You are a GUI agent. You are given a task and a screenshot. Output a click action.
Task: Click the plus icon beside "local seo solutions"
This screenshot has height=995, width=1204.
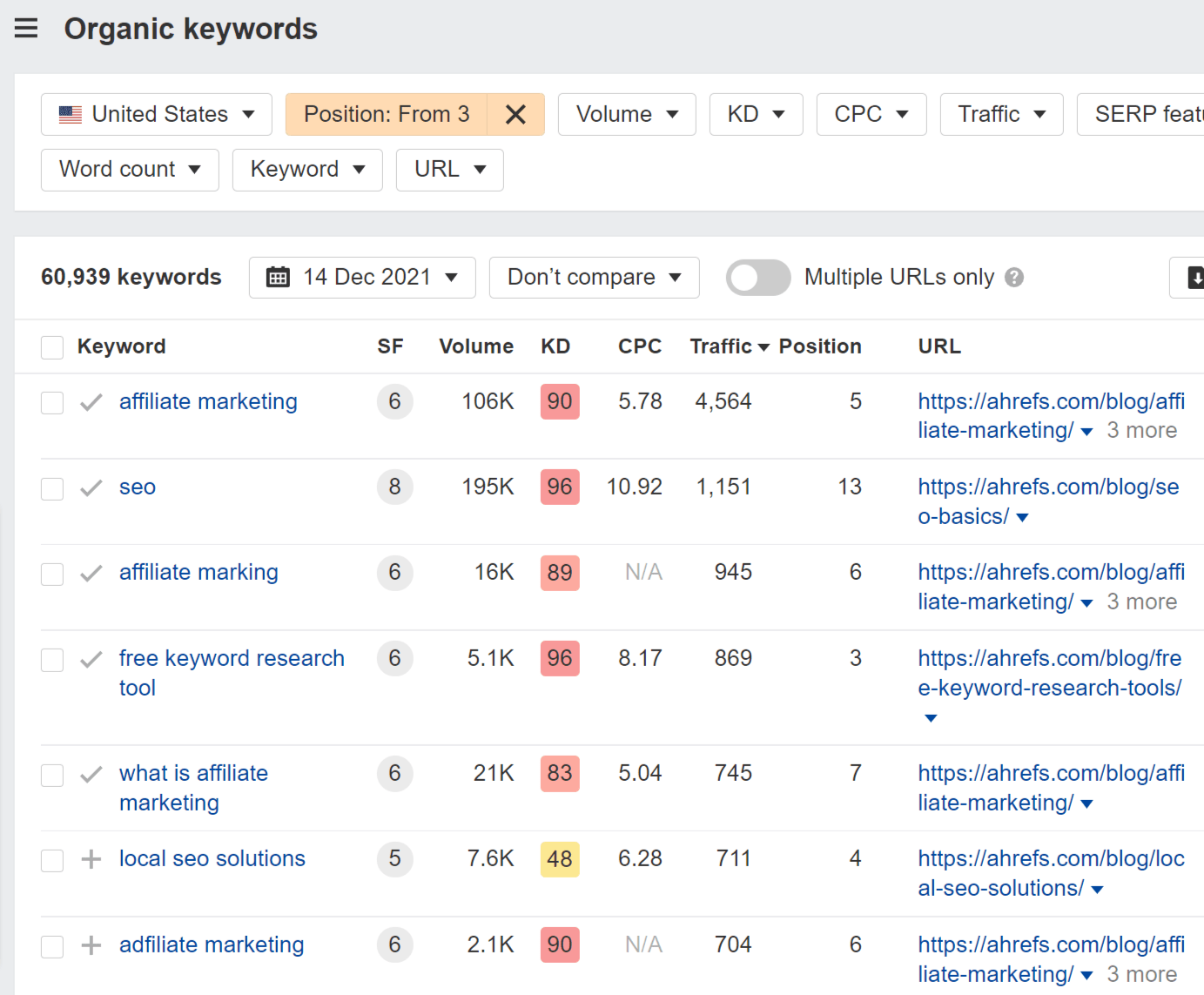click(x=91, y=859)
